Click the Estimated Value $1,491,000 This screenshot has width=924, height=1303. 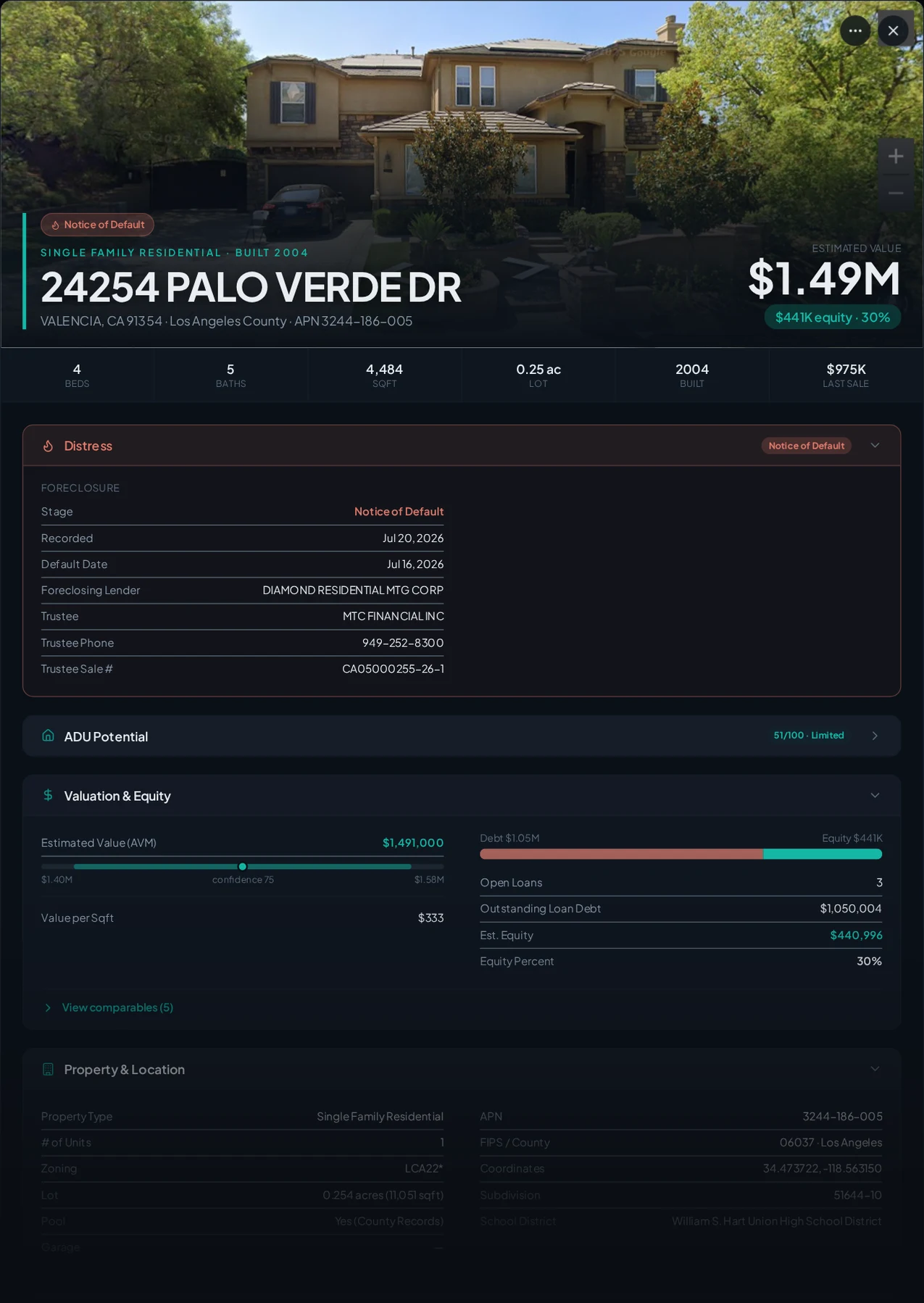413,843
